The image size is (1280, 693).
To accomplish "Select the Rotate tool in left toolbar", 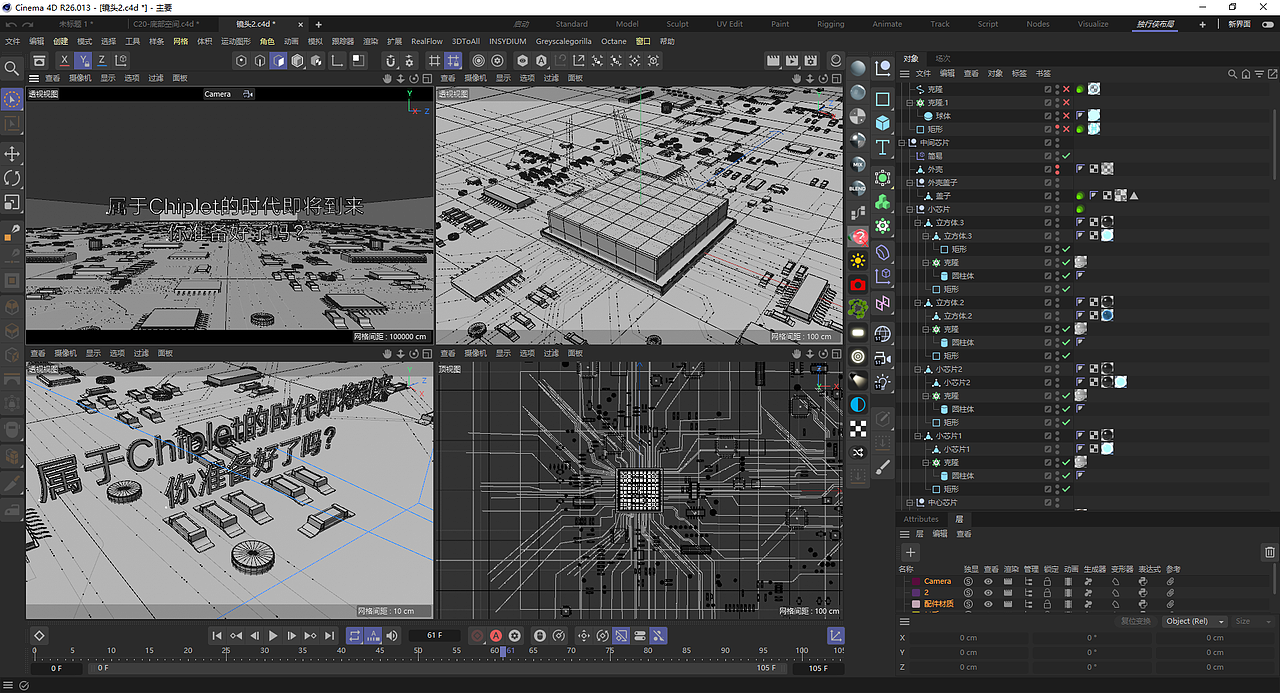I will pos(12,178).
